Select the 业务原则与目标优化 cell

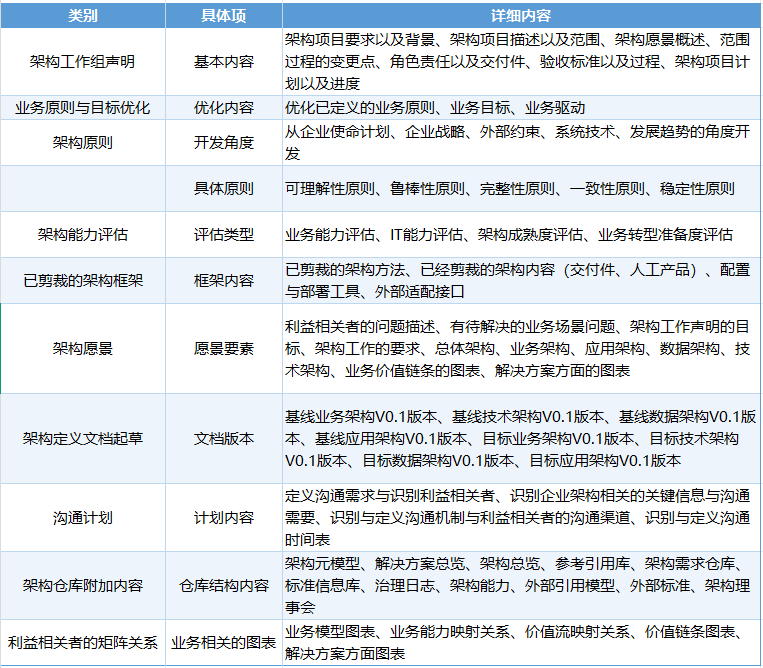pyautogui.click(x=83, y=108)
